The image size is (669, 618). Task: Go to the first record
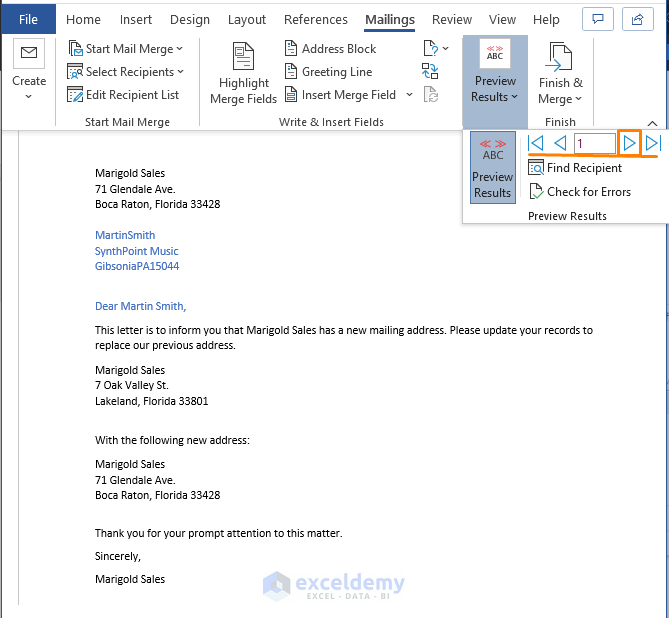[x=536, y=143]
